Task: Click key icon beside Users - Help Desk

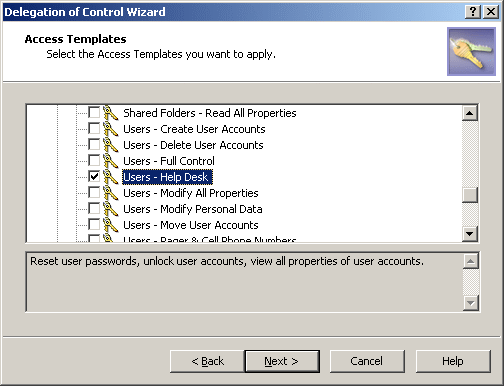Action: click(x=110, y=177)
